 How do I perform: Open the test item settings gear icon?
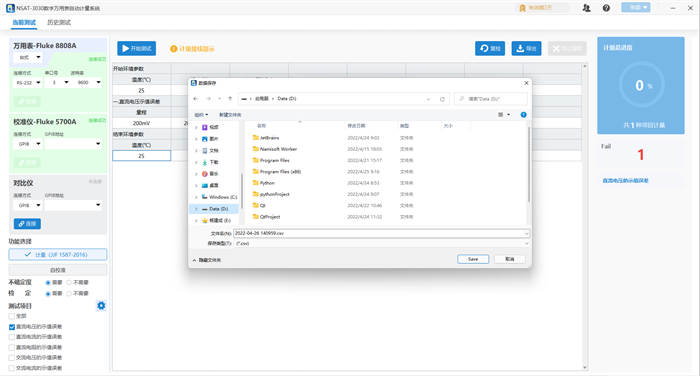point(101,305)
